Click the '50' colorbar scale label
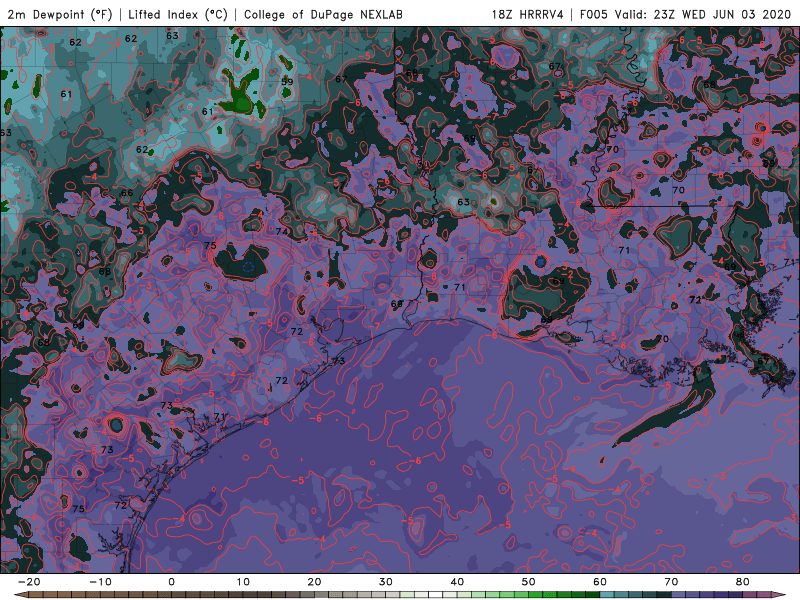Viewport: 800px width, 600px height. (x=529, y=582)
